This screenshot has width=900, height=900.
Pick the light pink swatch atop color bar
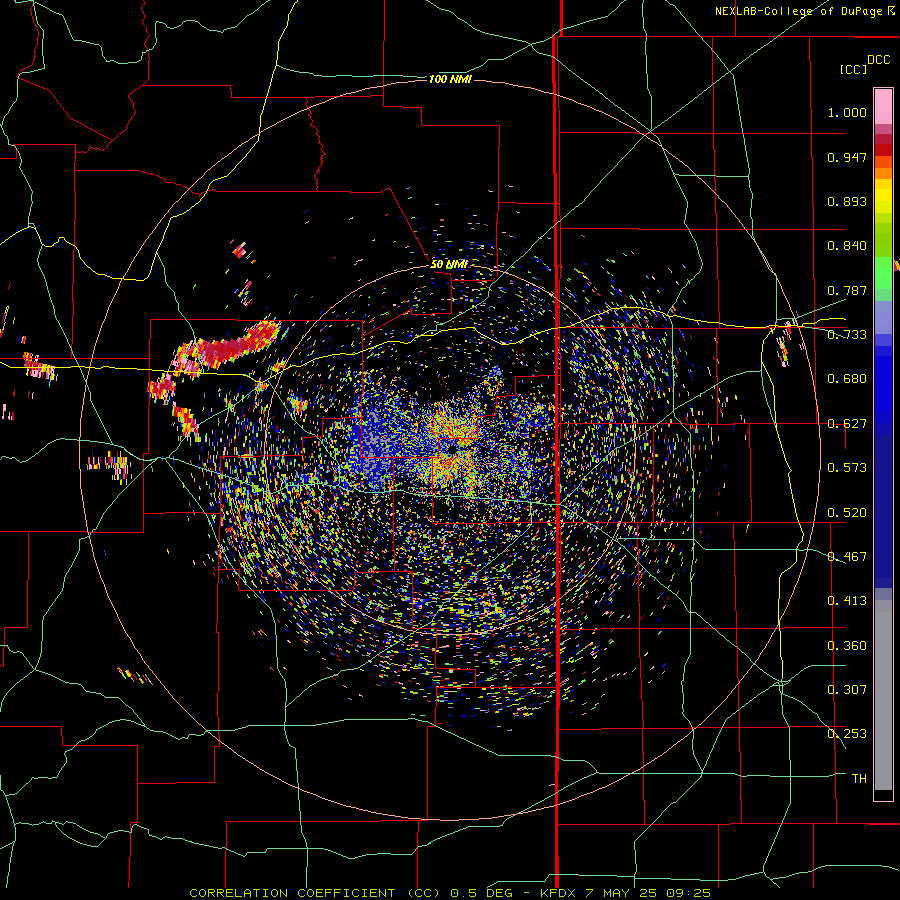coord(883,106)
